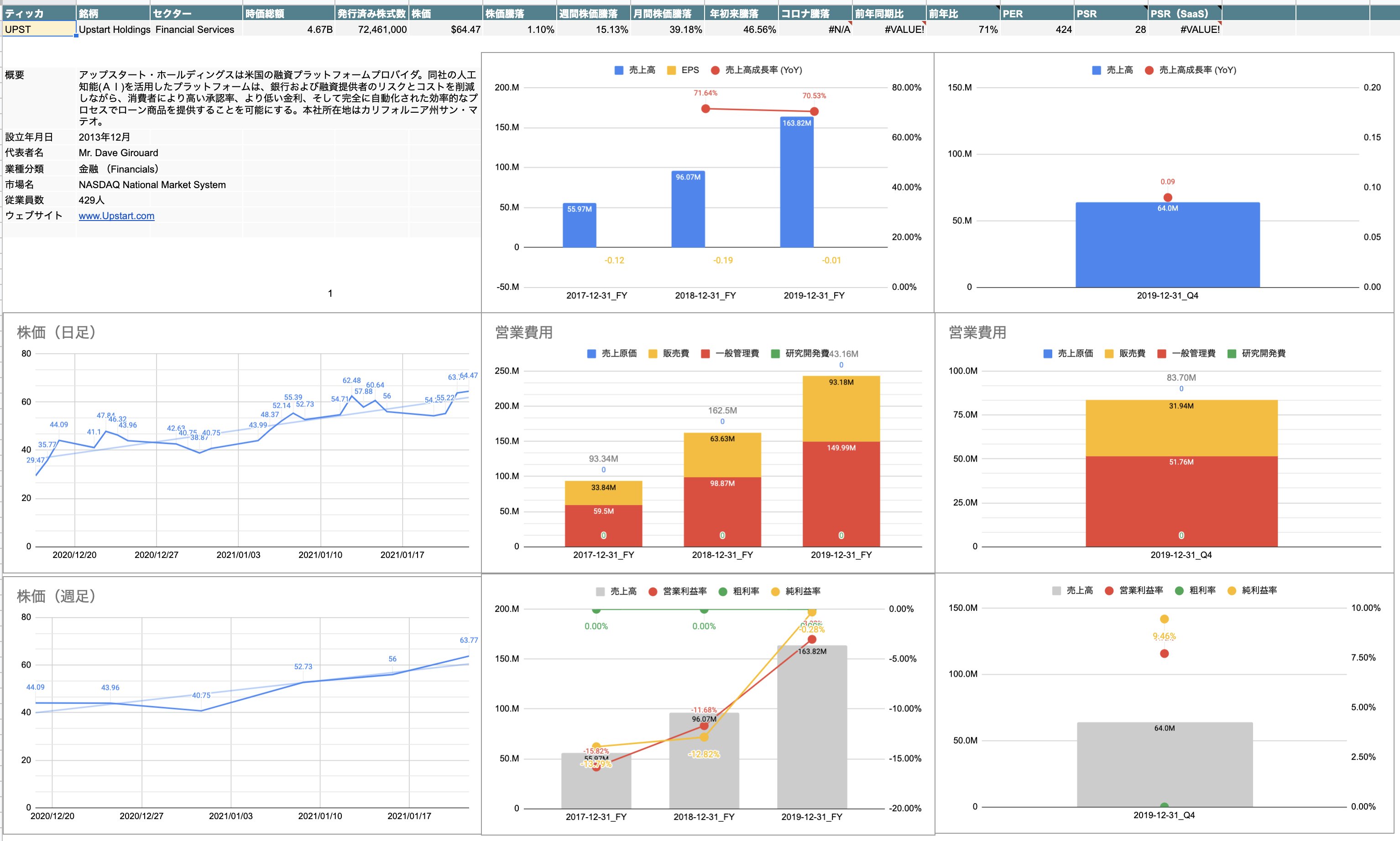Screen dimensions: 1400x841
Task: Click the NASDAQ National Market System cell
Action: 152,185
